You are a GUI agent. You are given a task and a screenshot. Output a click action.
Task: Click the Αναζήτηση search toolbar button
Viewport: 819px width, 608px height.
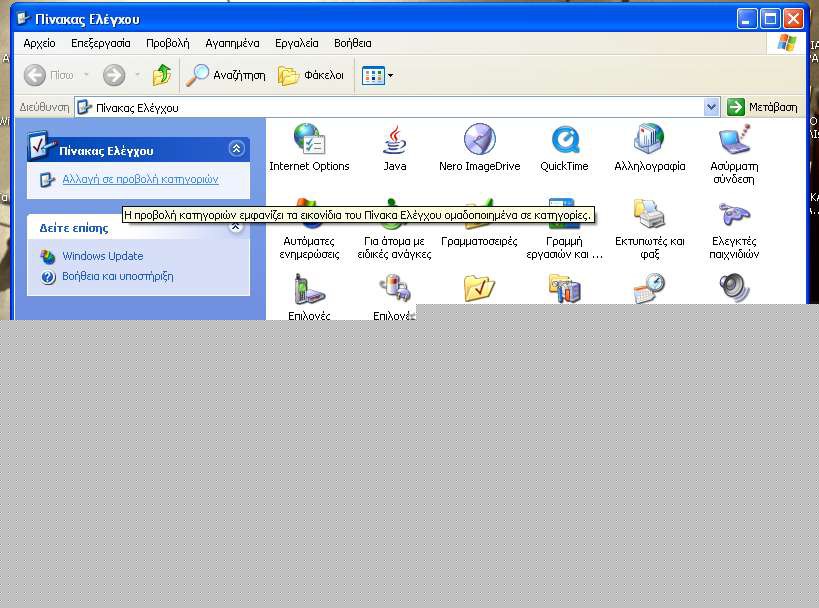coord(227,75)
